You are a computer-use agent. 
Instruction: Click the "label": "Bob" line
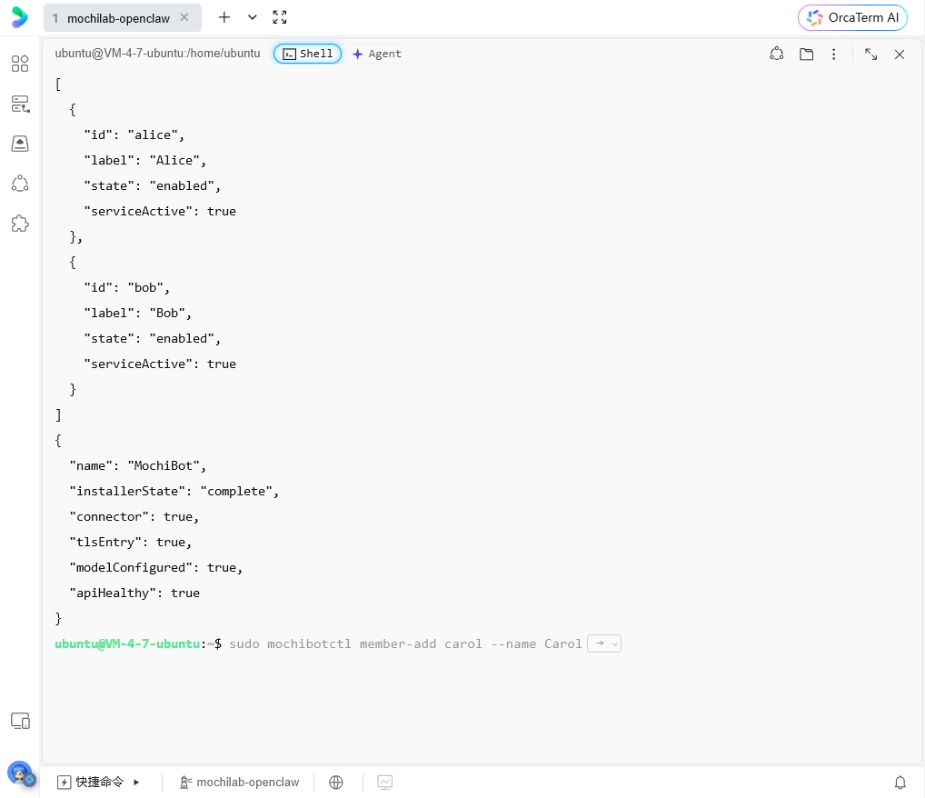point(137,313)
